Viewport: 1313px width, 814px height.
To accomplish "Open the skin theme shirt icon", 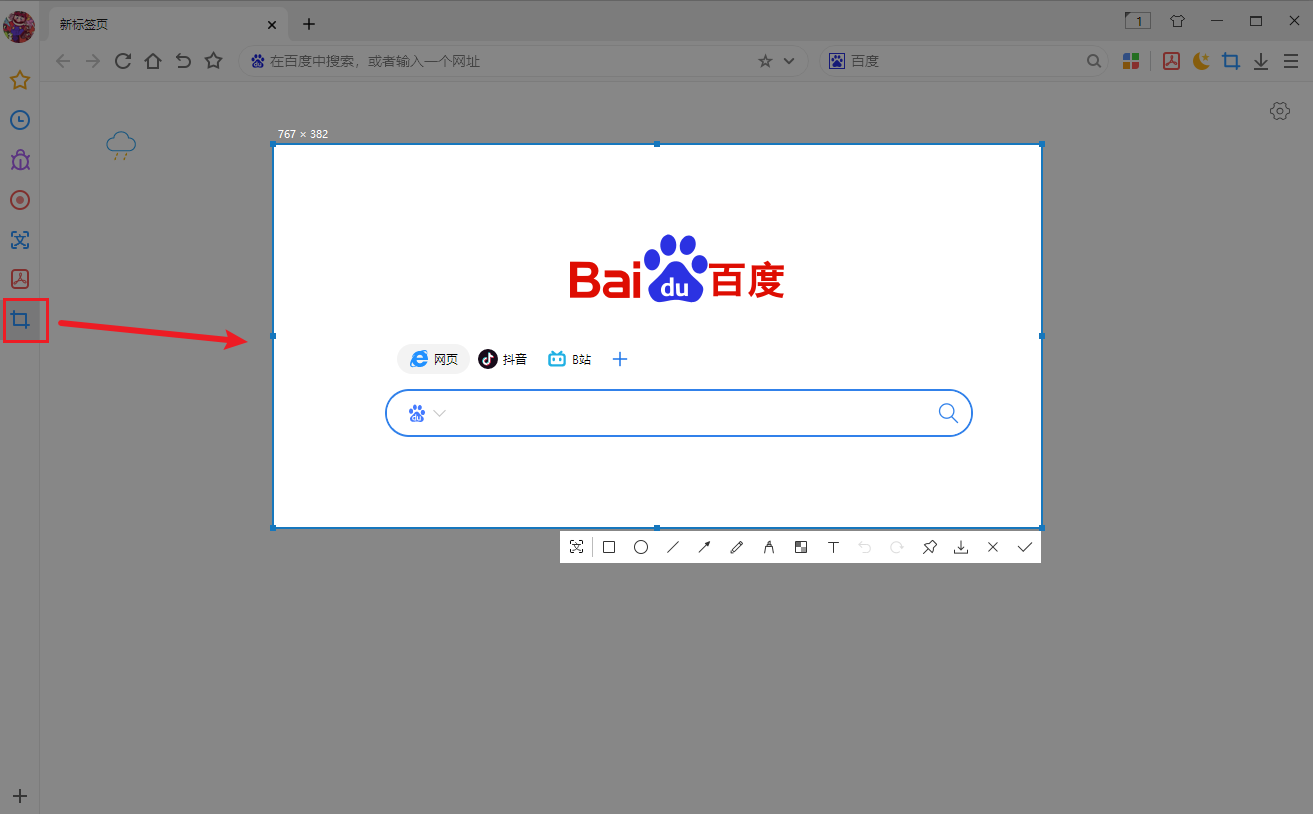I will 1177,20.
